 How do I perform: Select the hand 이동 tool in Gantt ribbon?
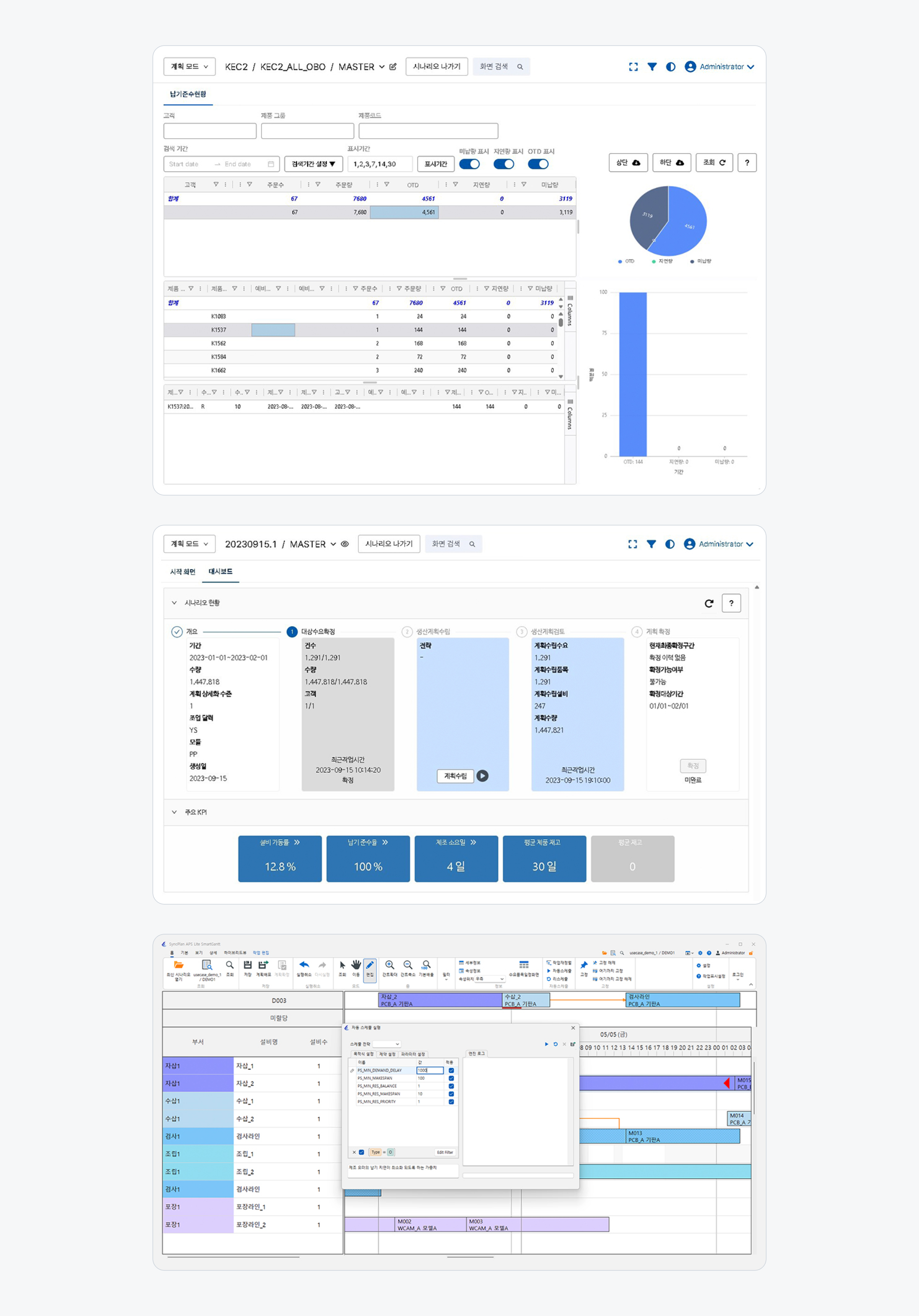(356, 965)
